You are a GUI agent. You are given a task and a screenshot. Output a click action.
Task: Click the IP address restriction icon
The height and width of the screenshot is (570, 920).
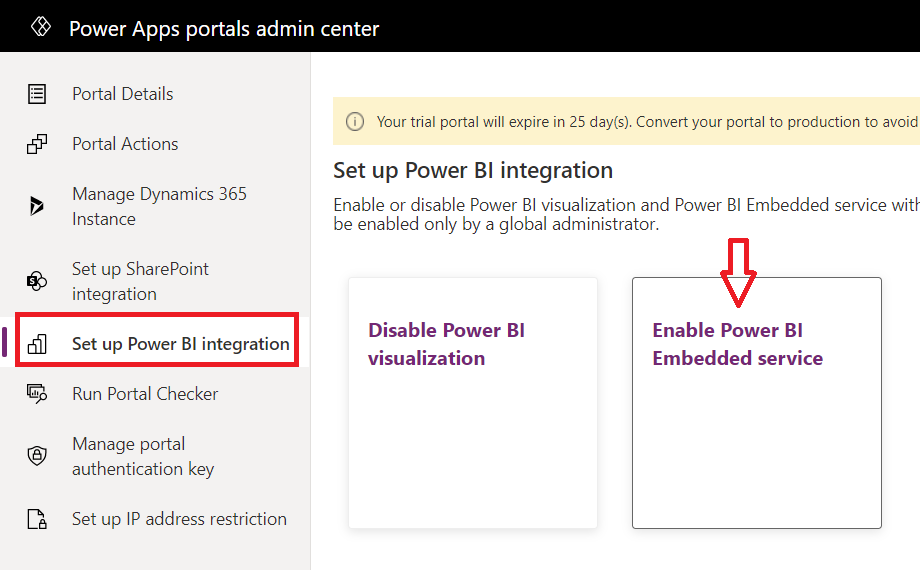pos(37,520)
